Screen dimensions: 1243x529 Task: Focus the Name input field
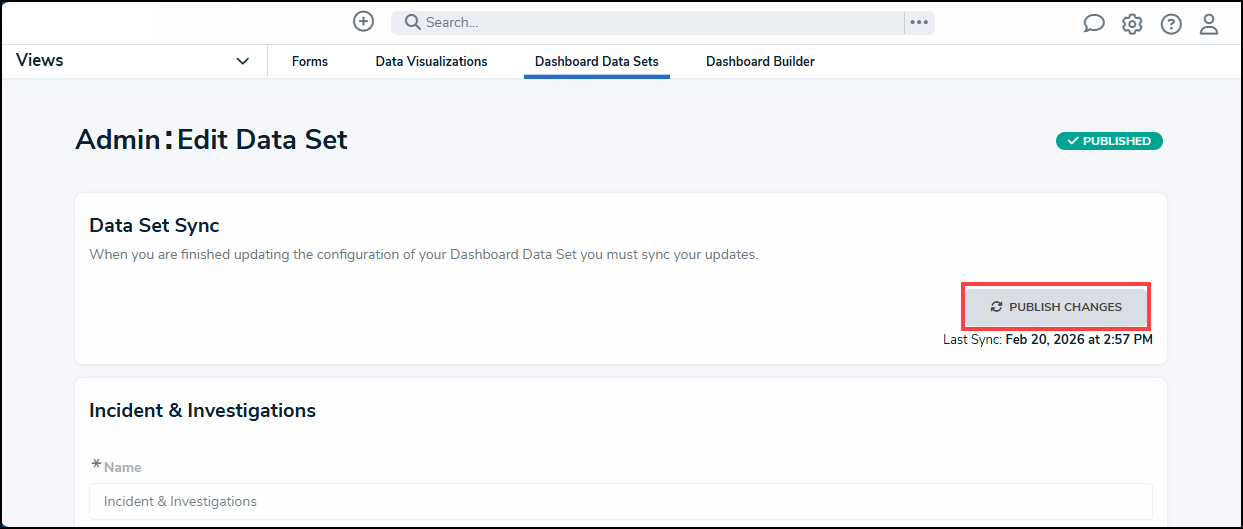pos(620,501)
